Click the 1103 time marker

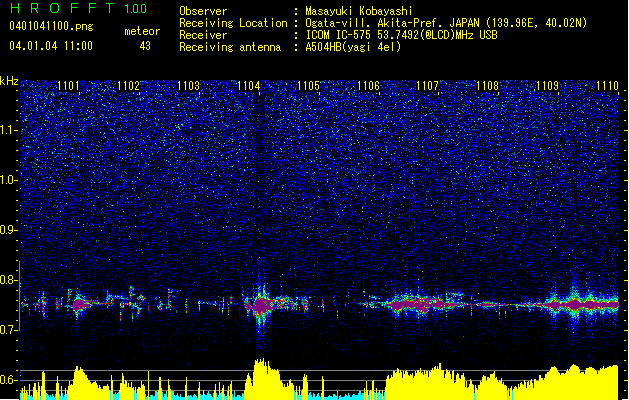(x=188, y=85)
